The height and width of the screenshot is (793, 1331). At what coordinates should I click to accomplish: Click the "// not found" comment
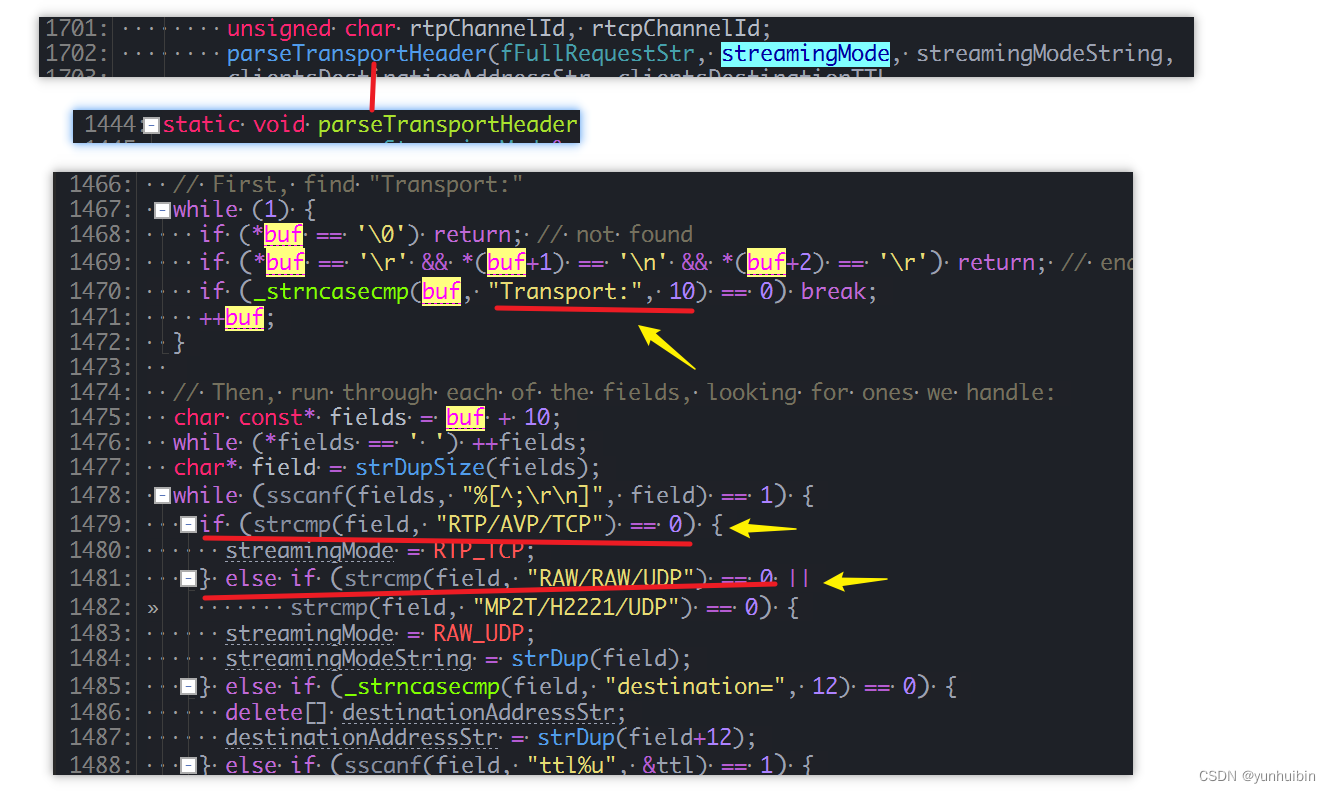coord(615,234)
